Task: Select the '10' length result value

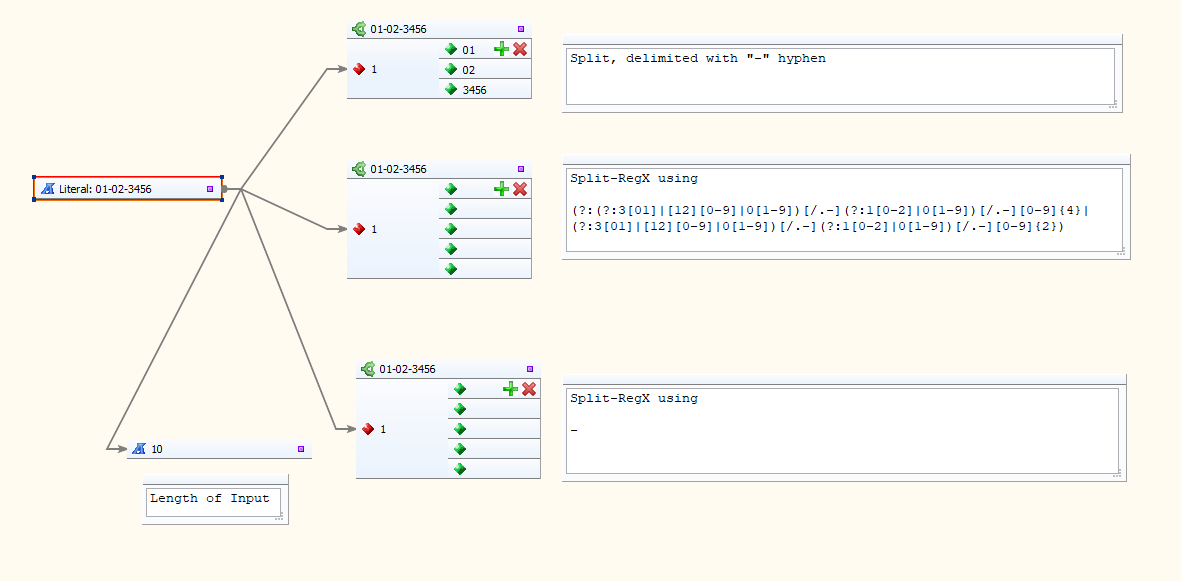Action: point(157,449)
